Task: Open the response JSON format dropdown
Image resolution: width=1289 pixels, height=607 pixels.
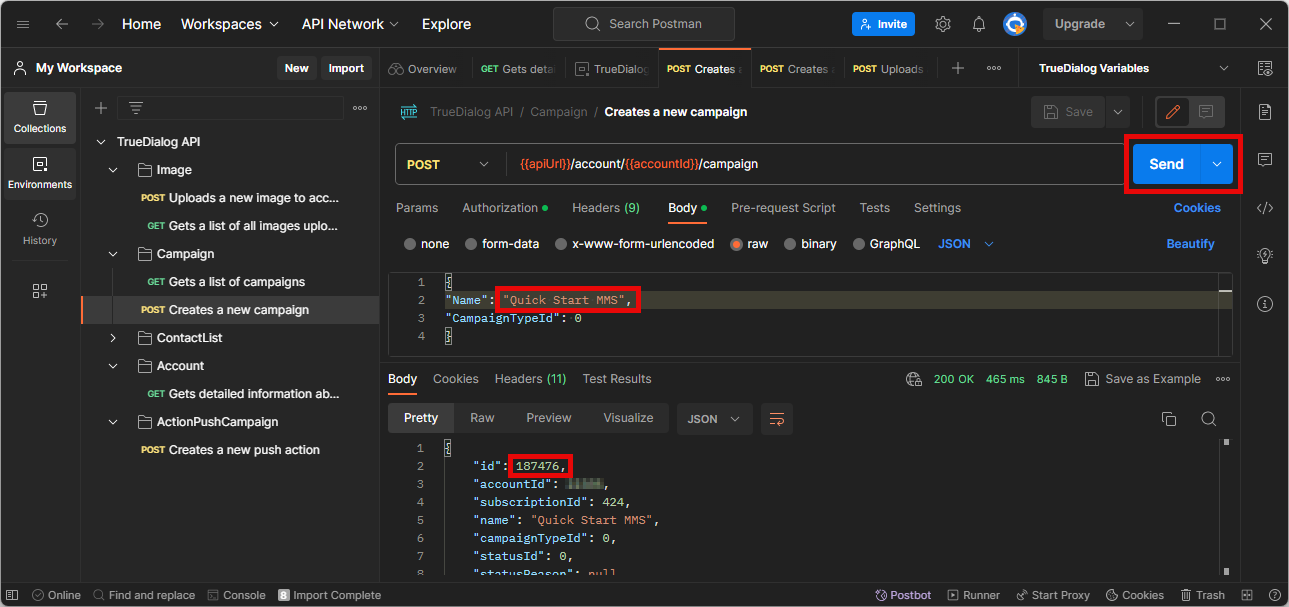Action: [714, 419]
